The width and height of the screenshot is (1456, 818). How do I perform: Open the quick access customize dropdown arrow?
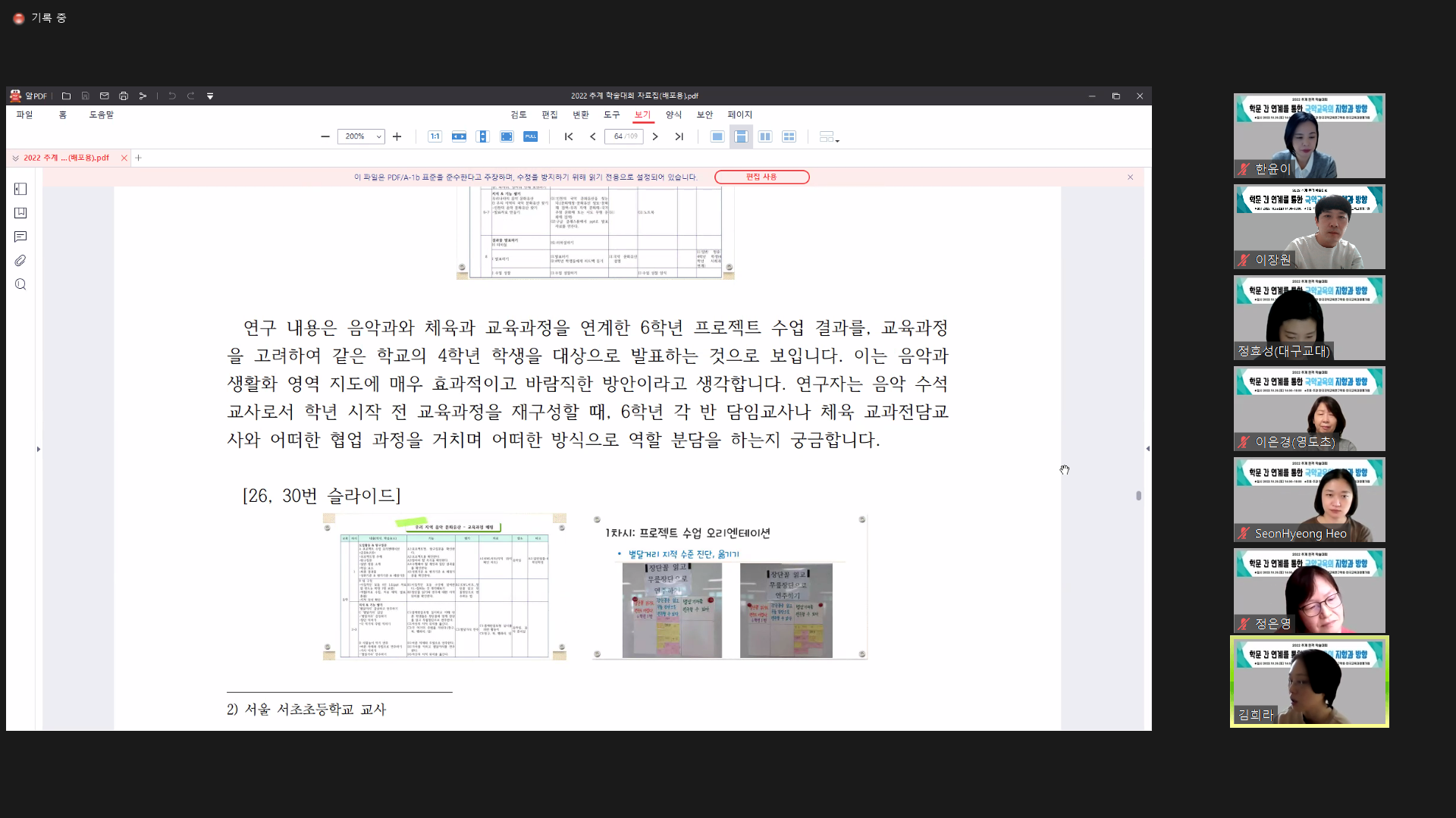210,96
